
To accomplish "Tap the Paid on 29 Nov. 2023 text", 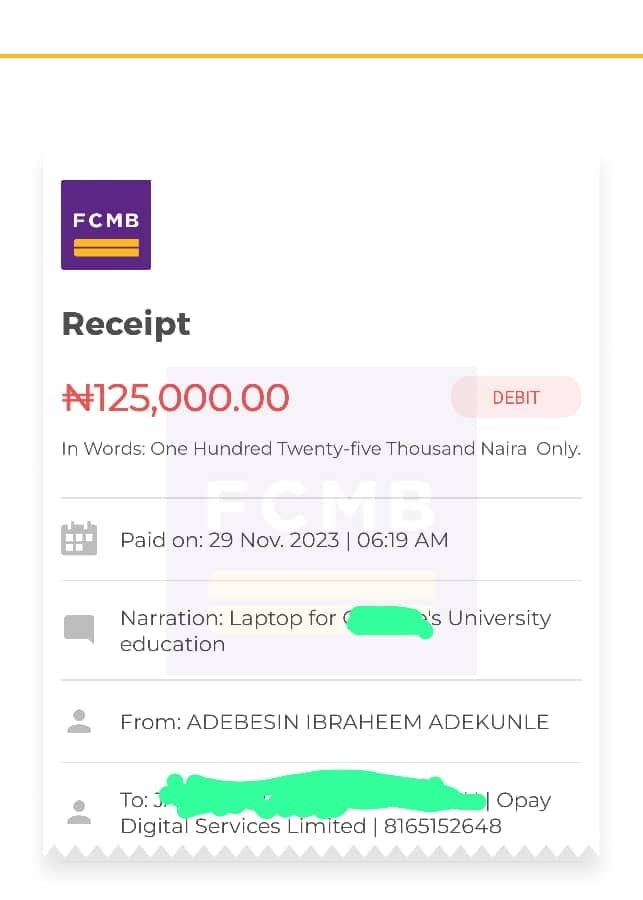I will (284, 540).
